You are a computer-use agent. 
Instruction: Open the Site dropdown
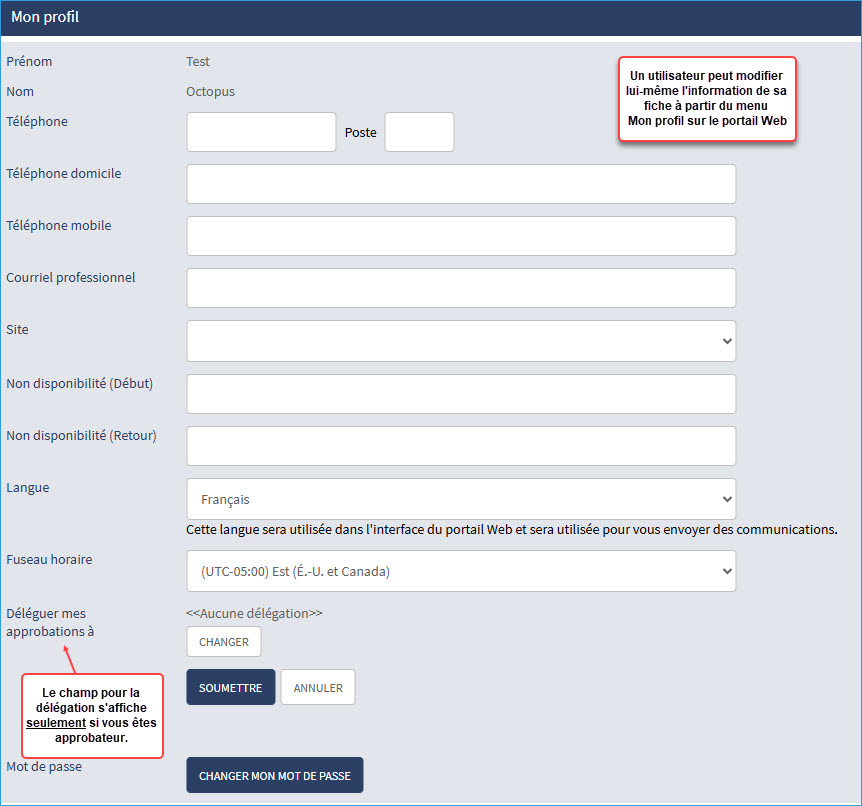click(461, 341)
